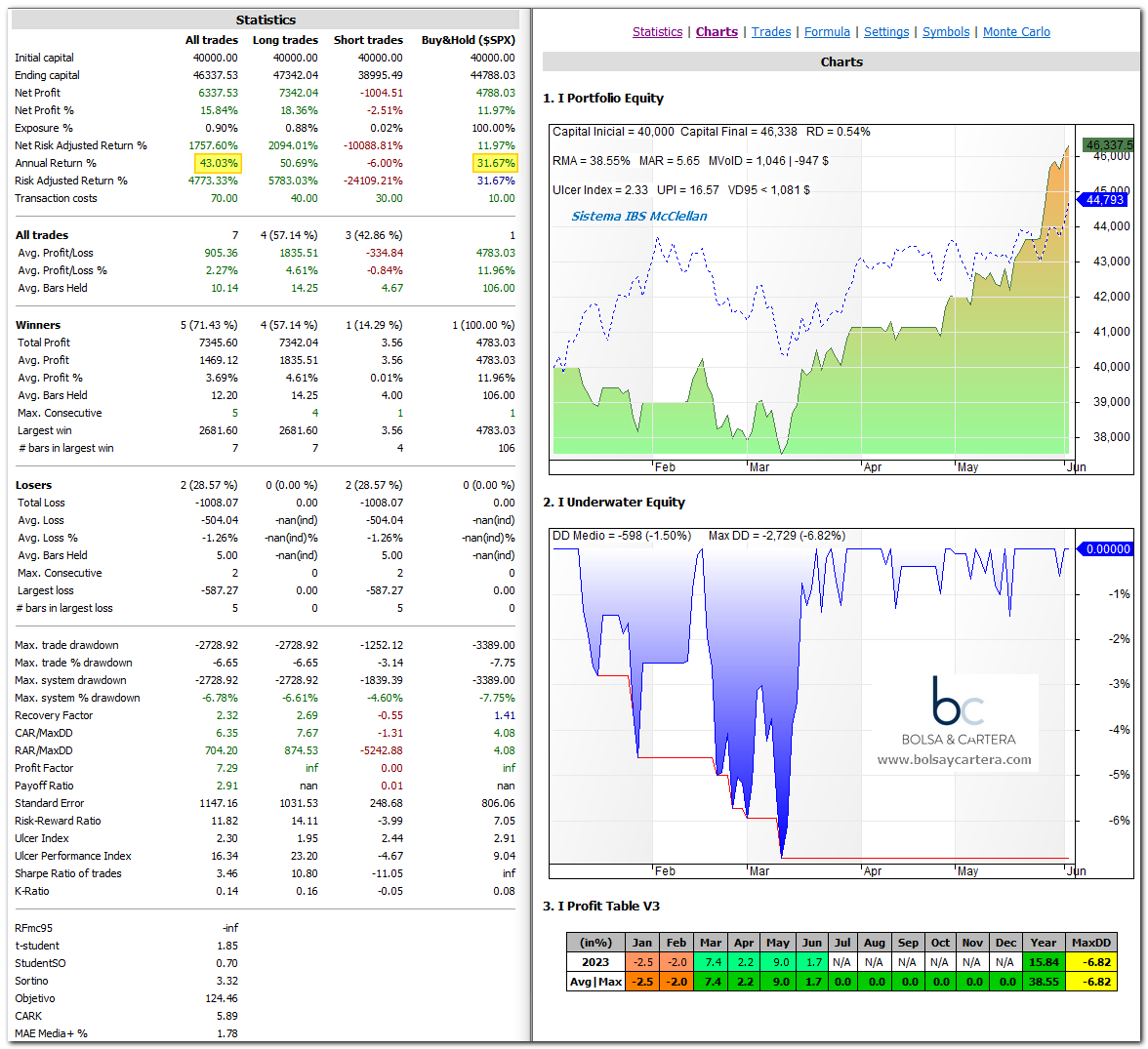Viewport: 1148px width, 1049px height.
Task: Click the Largest win row label
Action: click(45, 430)
